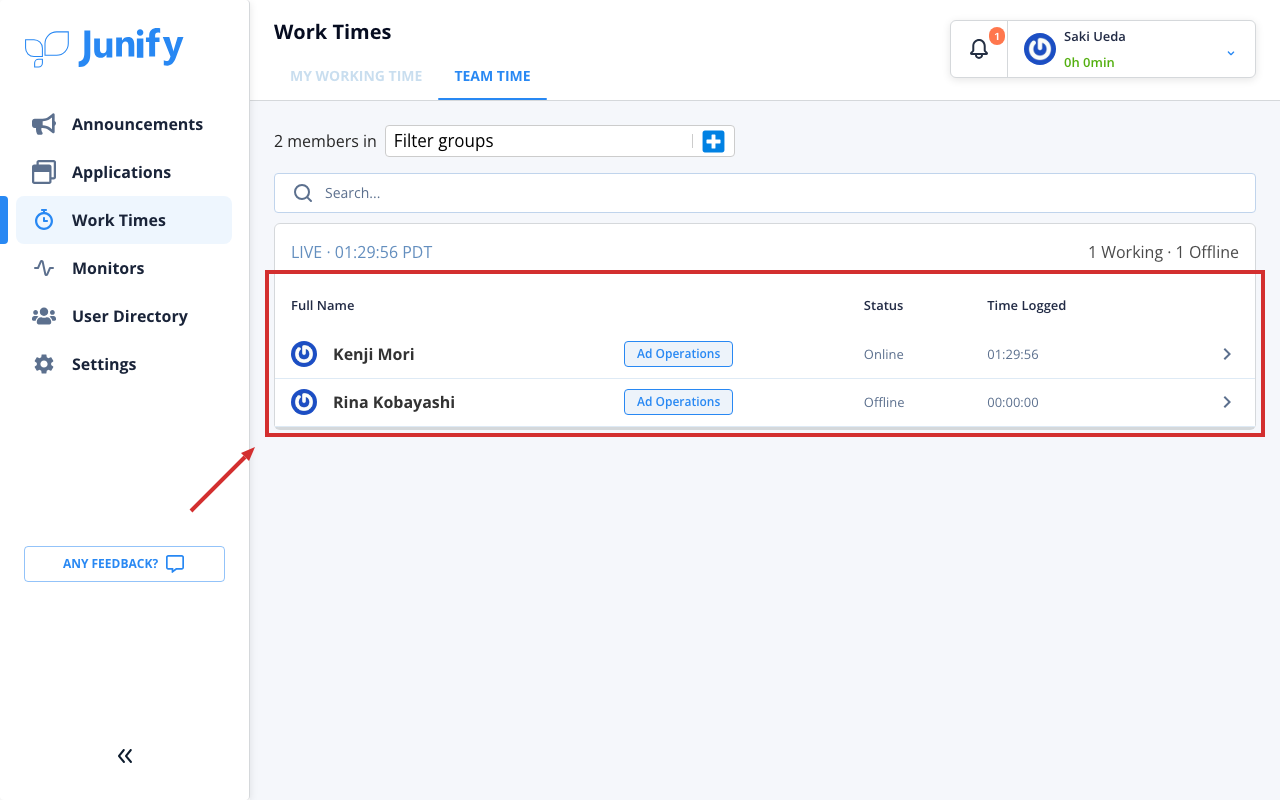Open notifications bell icon
Screen dimensions: 1280x800
point(979,48)
